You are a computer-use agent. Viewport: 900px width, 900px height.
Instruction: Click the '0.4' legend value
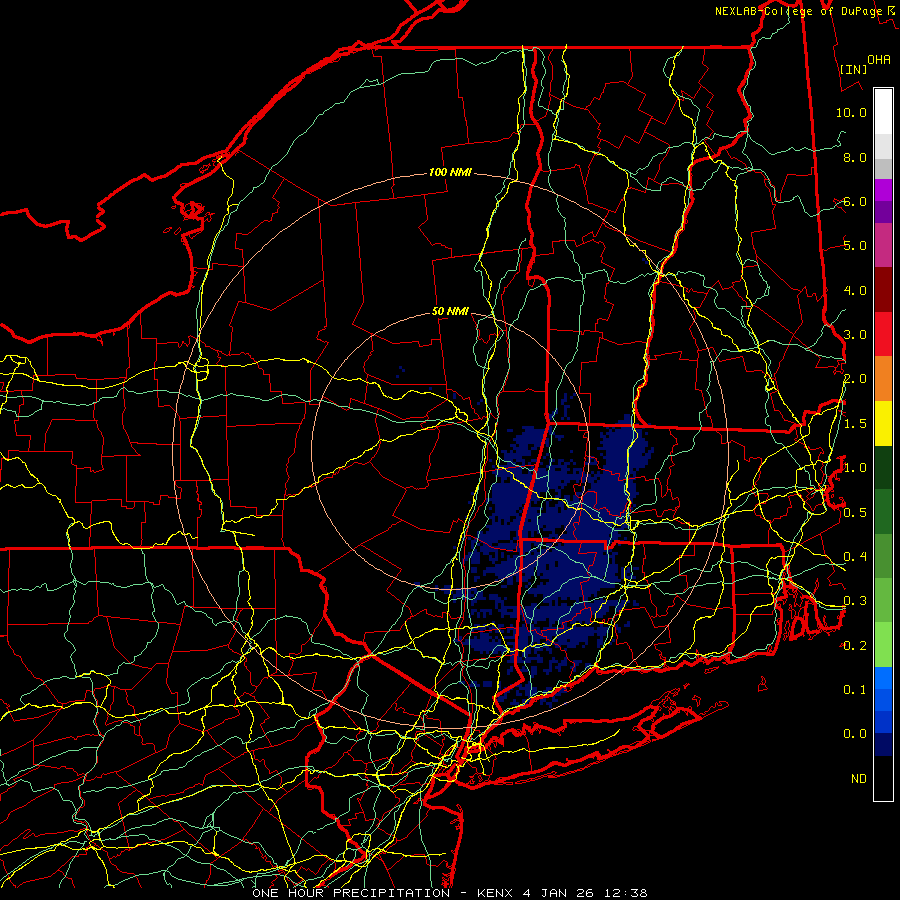click(855, 556)
